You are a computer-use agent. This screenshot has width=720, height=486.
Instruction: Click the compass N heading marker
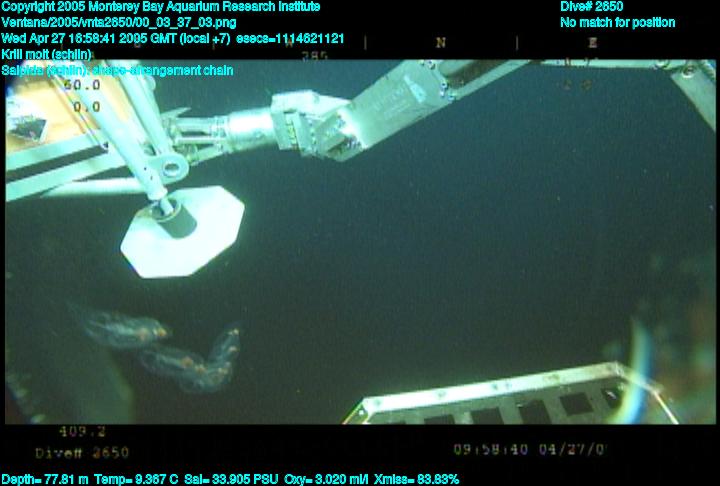pos(440,43)
